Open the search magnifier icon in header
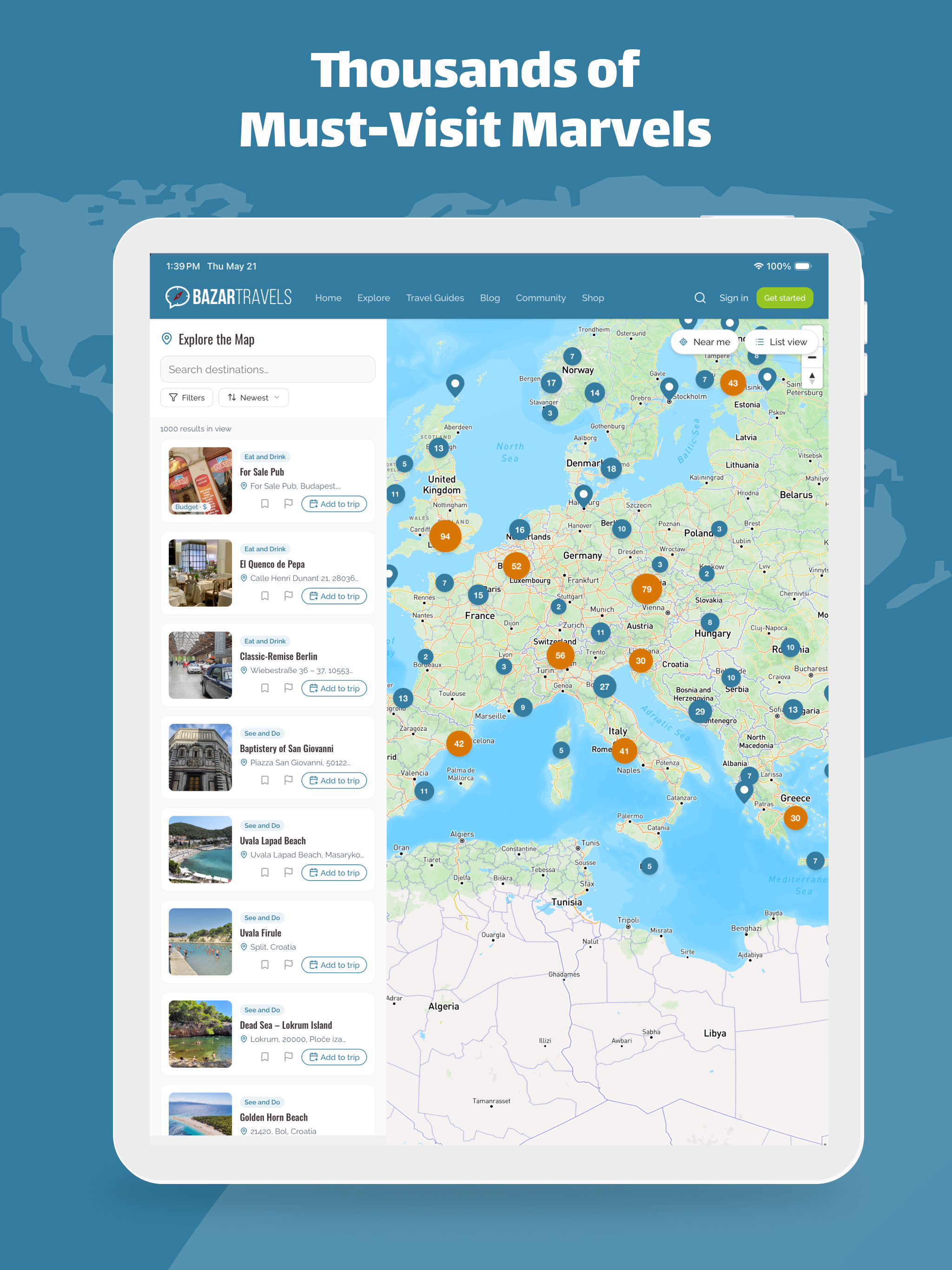The image size is (952, 1270). pyautogui.click(x=700, y=298)
